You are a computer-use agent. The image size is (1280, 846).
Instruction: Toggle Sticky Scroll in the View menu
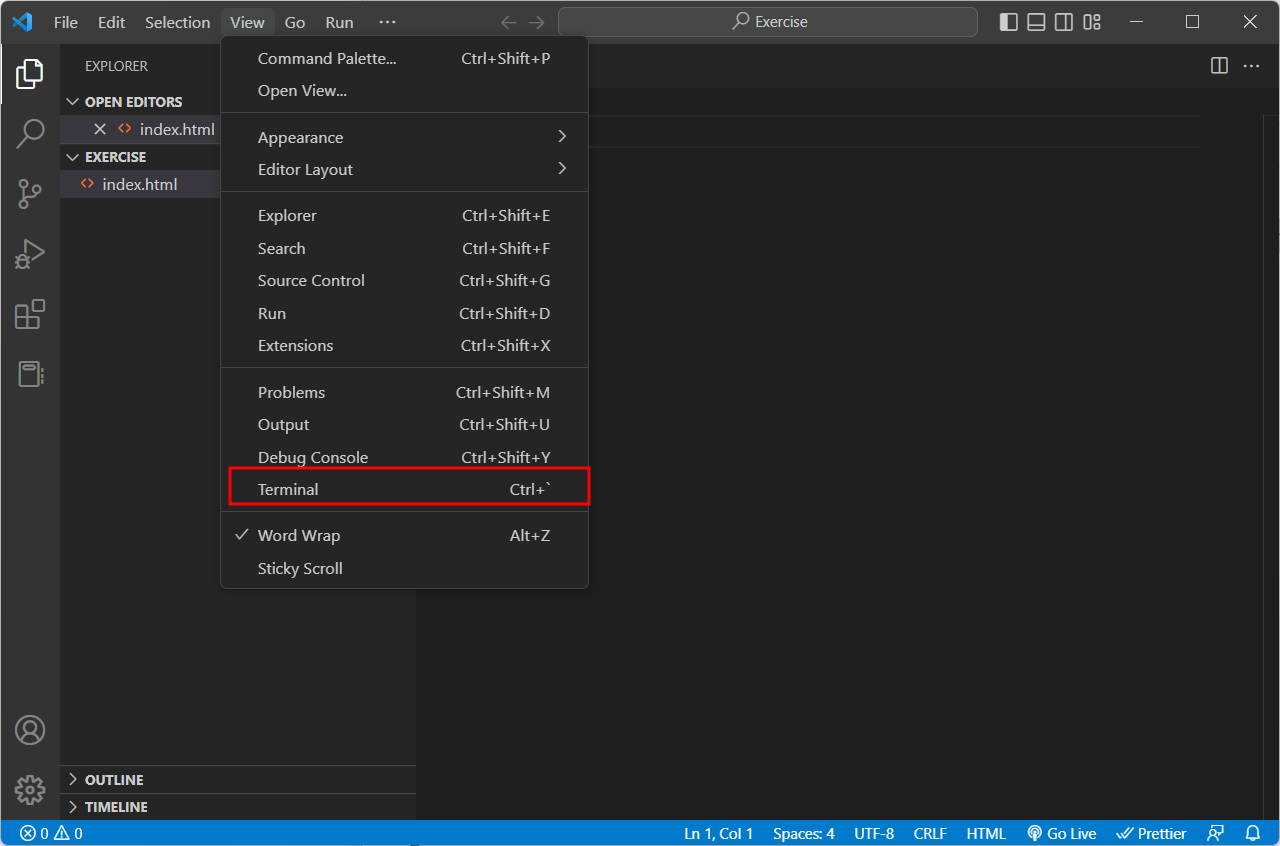tap(404, 569)
